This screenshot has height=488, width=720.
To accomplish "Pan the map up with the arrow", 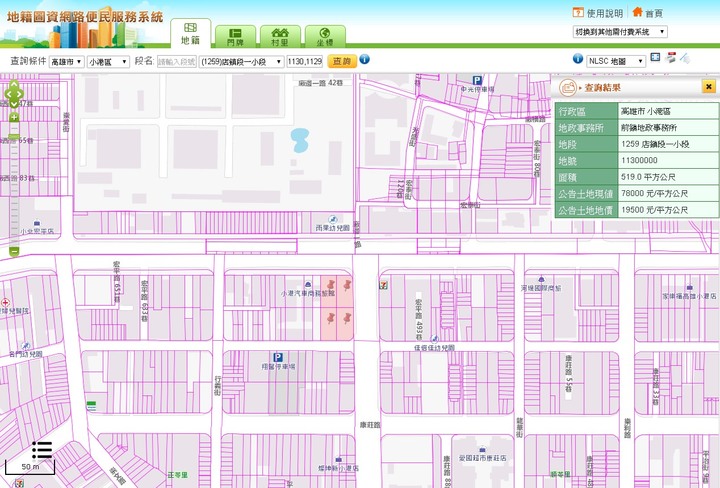I will pos(14,84).
